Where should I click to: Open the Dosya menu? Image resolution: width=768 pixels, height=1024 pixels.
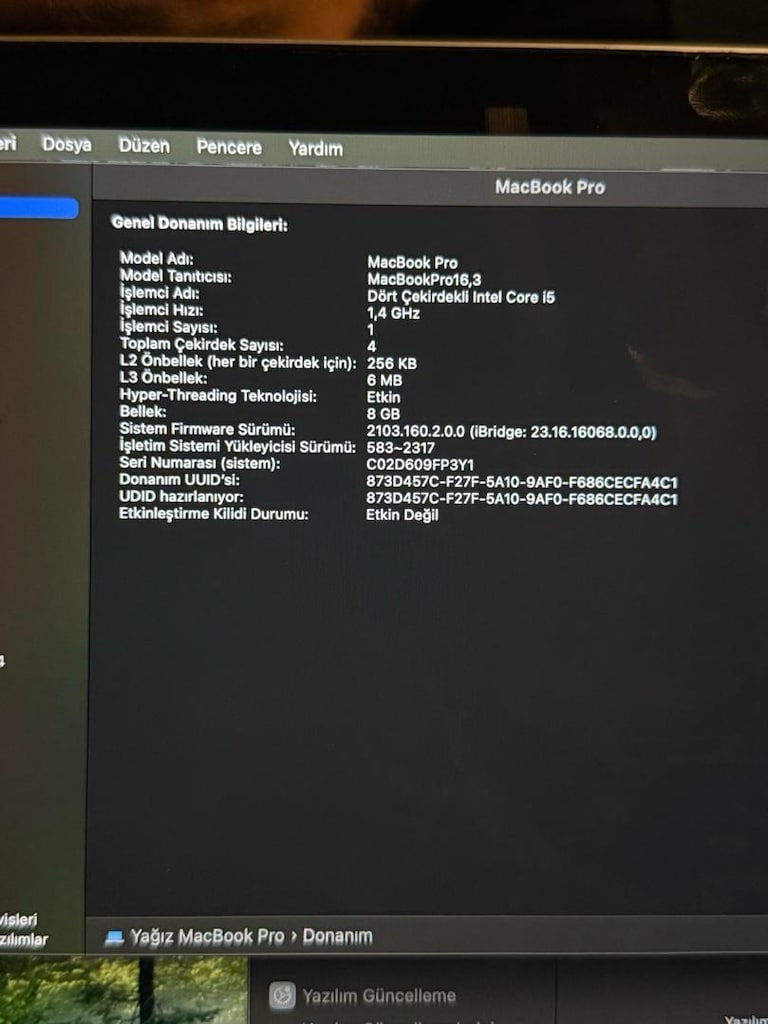tap(67, 144)
